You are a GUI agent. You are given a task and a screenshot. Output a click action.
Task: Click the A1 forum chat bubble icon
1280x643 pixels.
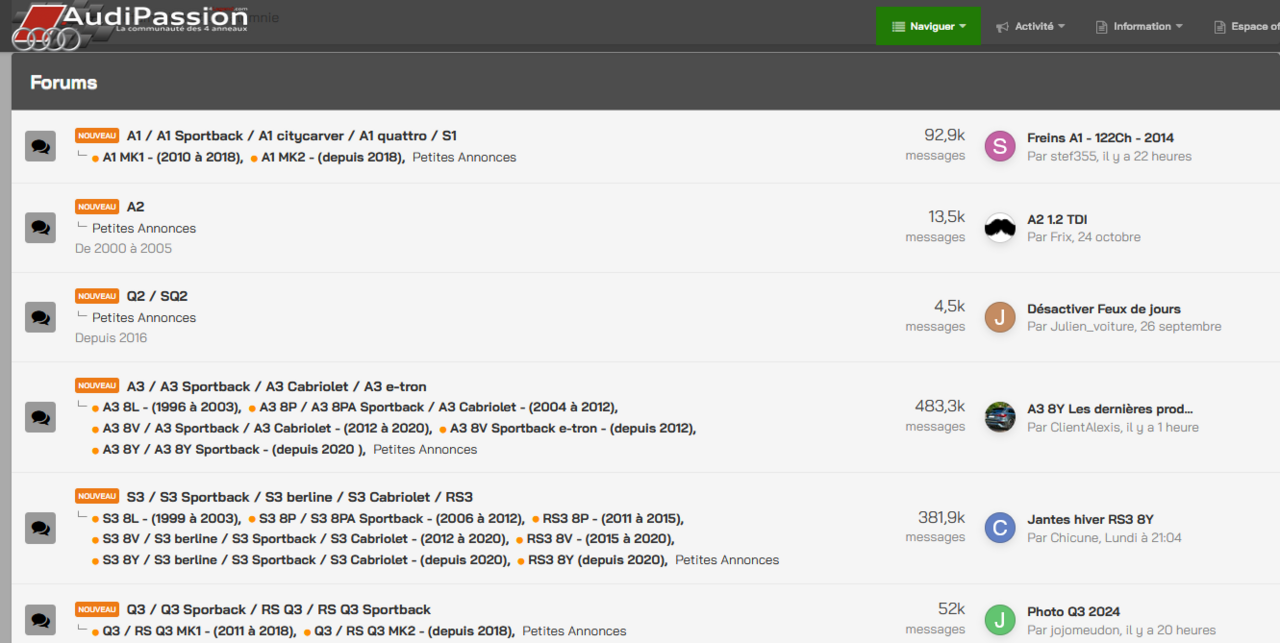tap(40, 146)
